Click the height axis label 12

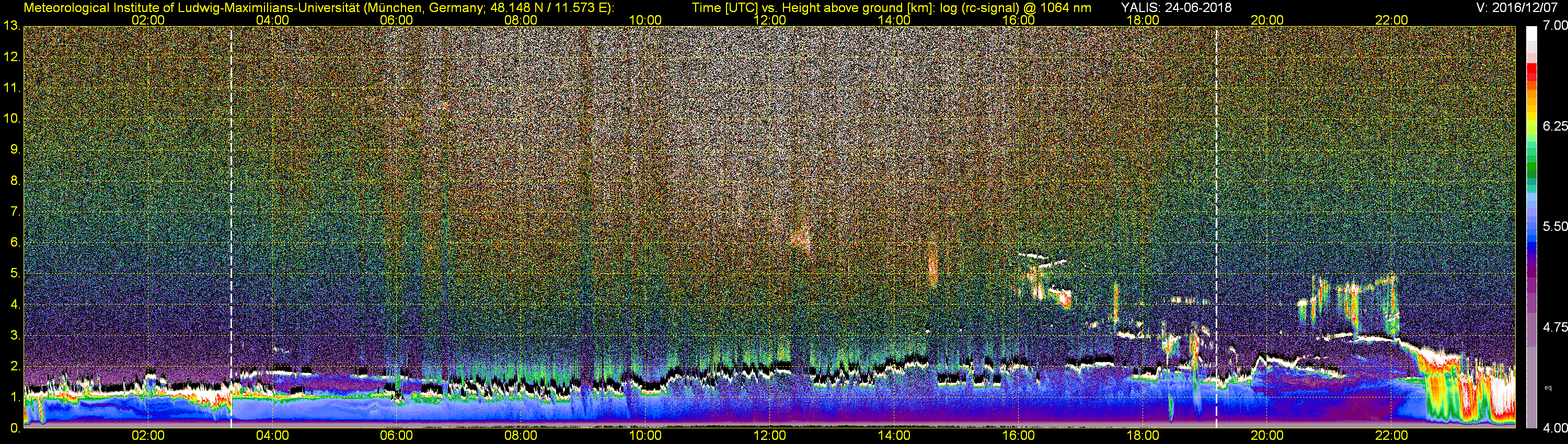[x=11, y=57]
